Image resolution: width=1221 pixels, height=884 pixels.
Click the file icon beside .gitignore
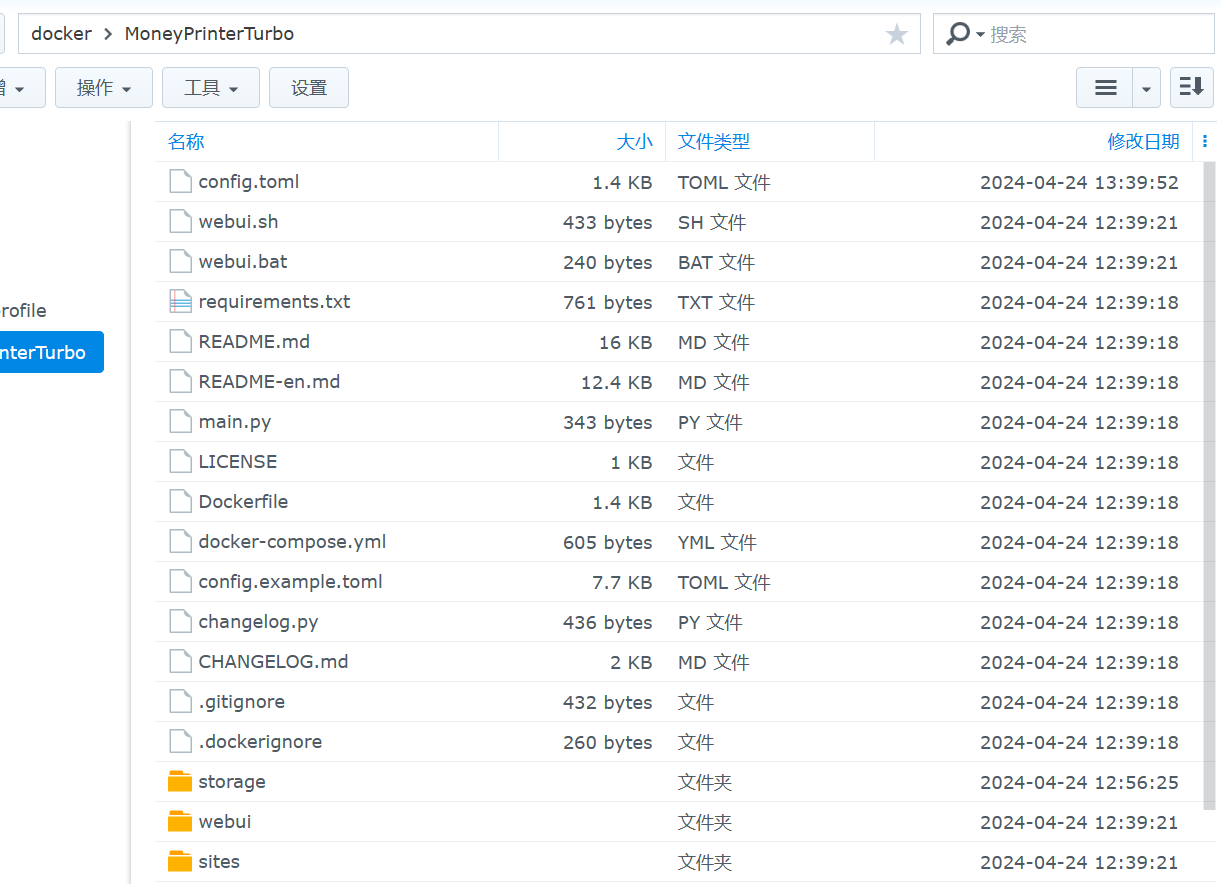[x=180, y=702]
